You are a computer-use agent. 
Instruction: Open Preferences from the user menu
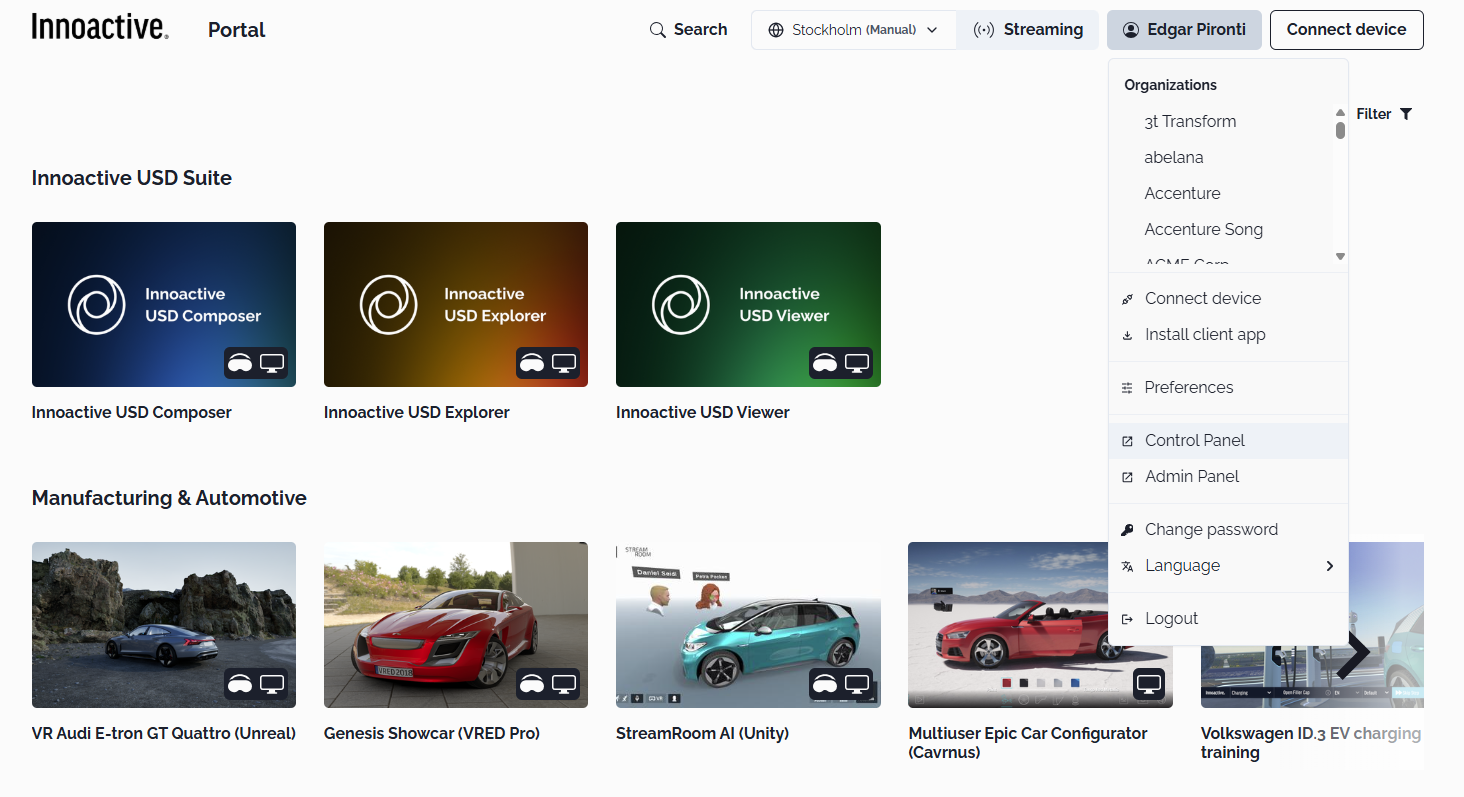coord(1188,388)
